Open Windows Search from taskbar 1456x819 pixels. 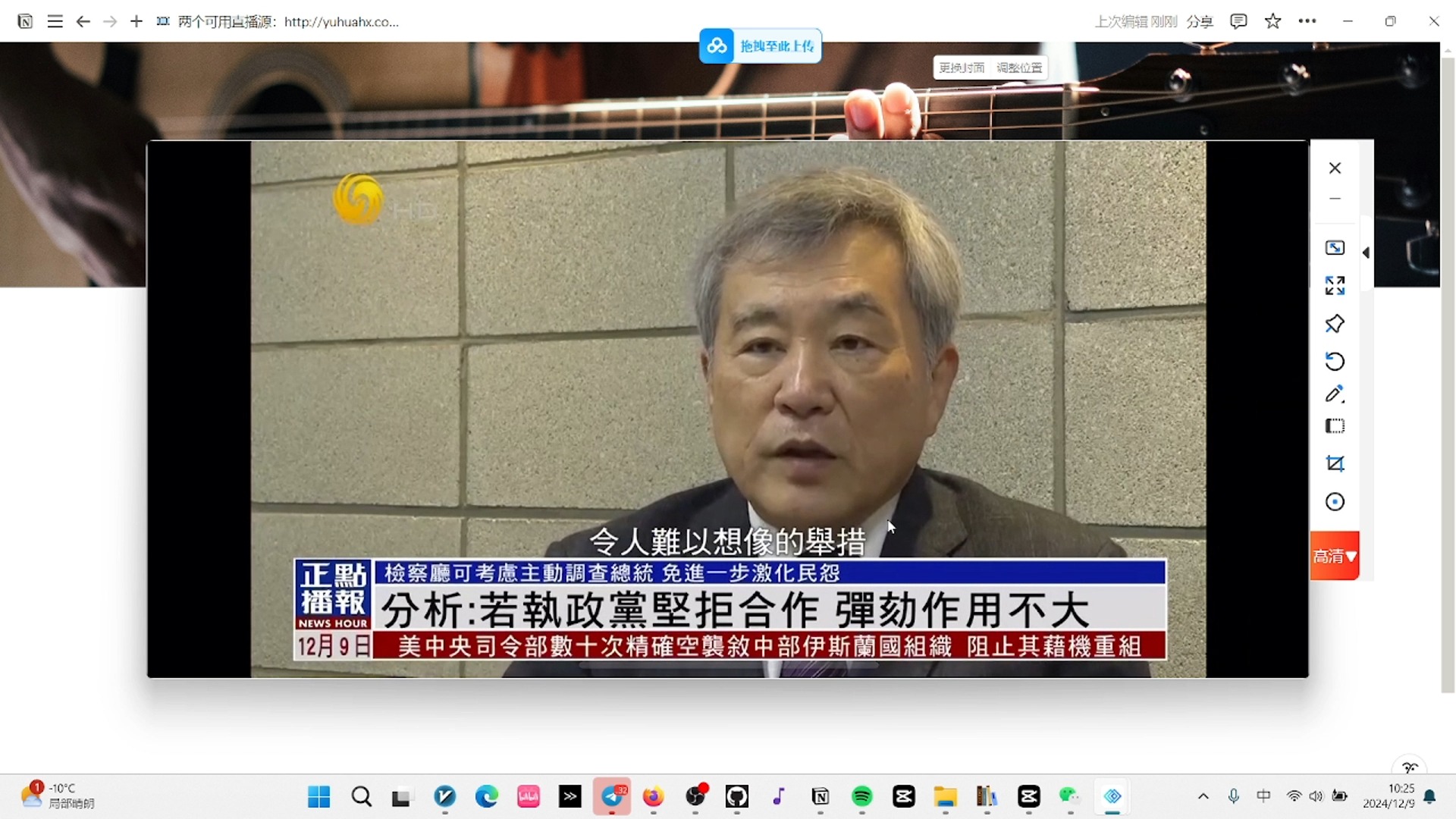[x=362, y=796]
